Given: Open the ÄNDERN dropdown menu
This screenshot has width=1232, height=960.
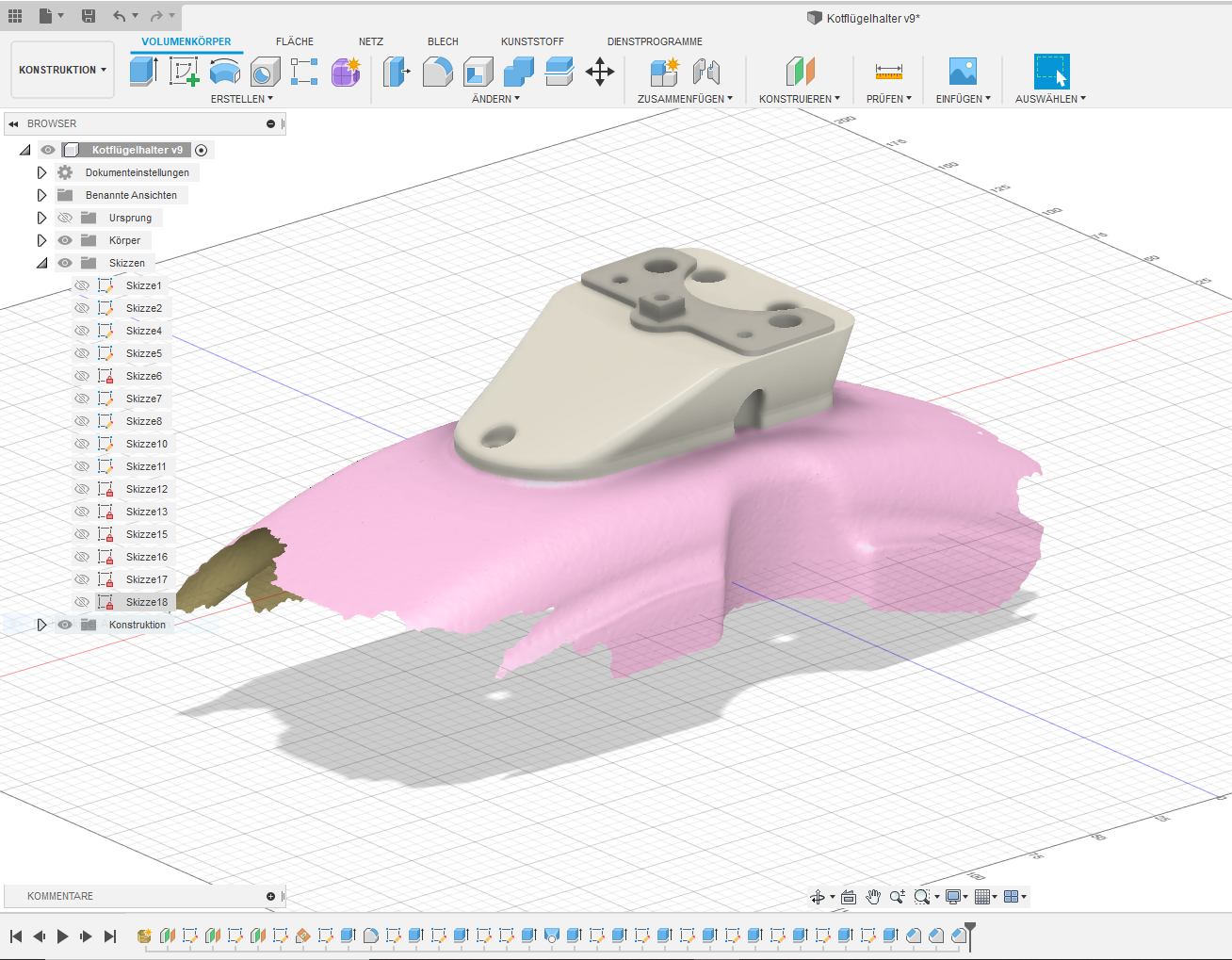Looking at the screenshot, I should coord(495,99).
